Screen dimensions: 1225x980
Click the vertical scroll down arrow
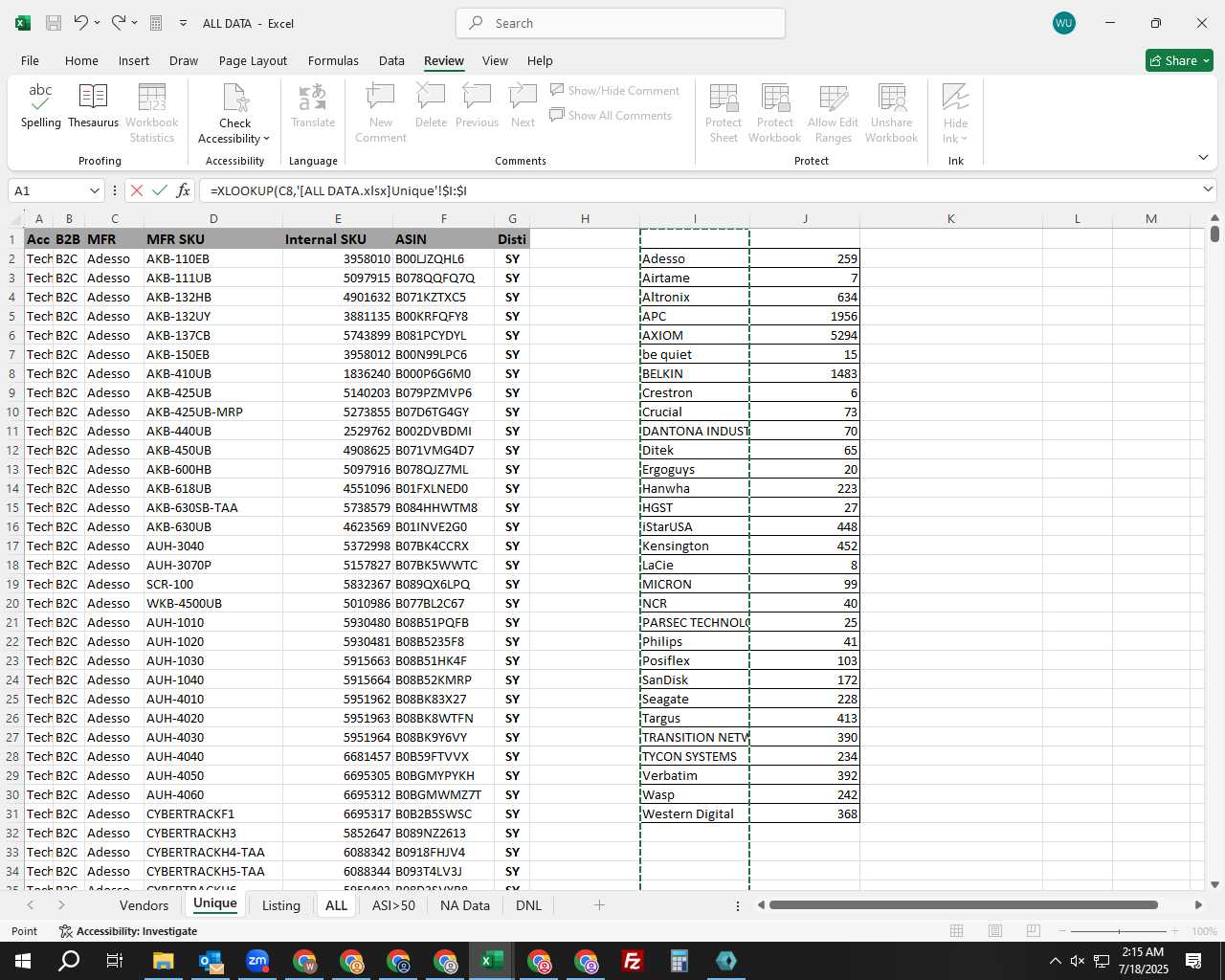[x=1214, y=885]
